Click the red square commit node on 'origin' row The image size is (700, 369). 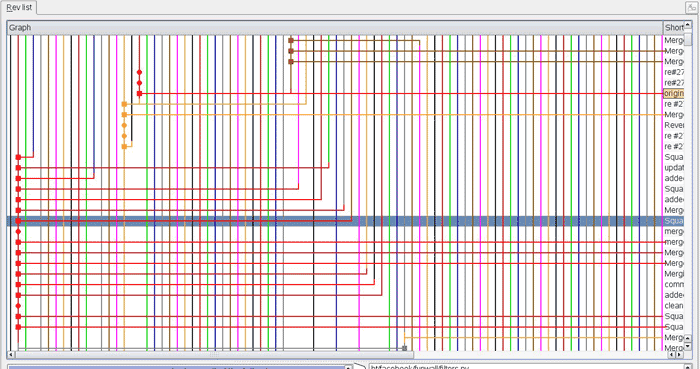139,94
